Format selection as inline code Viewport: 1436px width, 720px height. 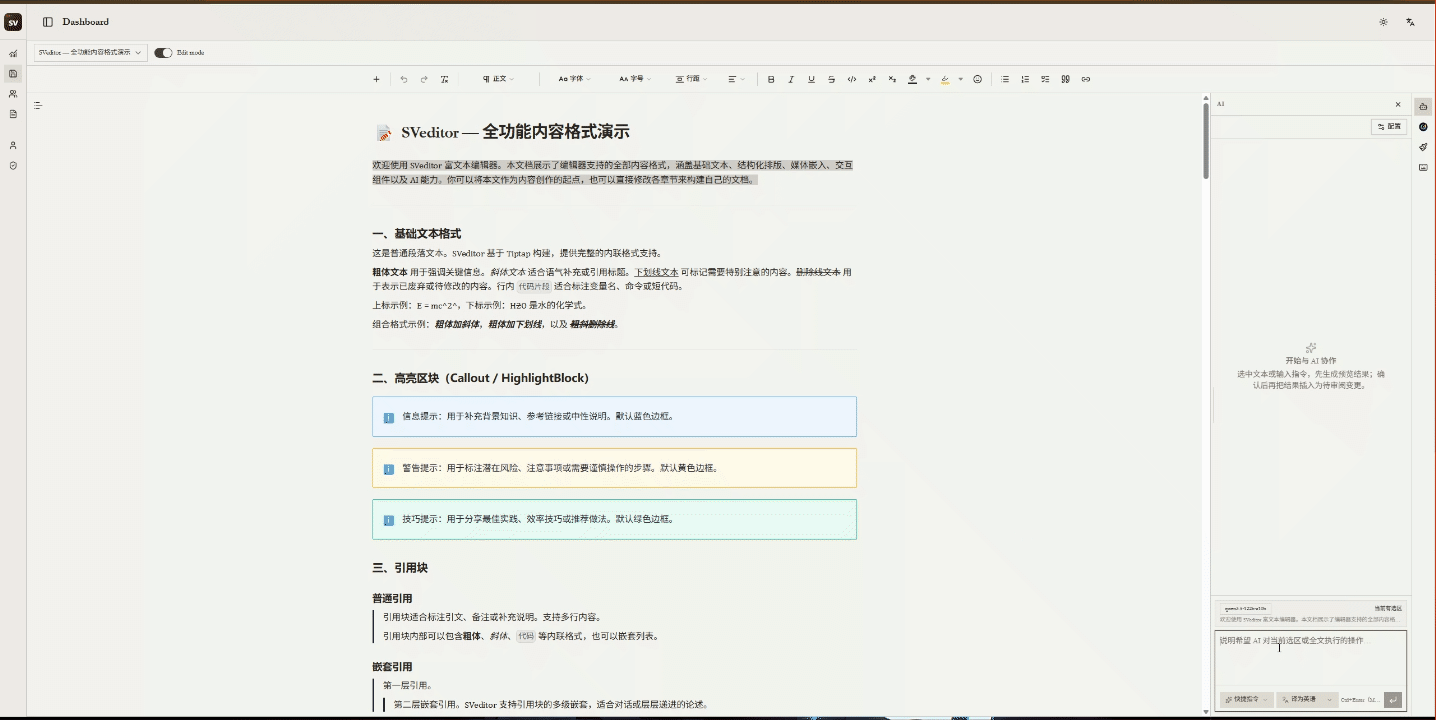852,79
